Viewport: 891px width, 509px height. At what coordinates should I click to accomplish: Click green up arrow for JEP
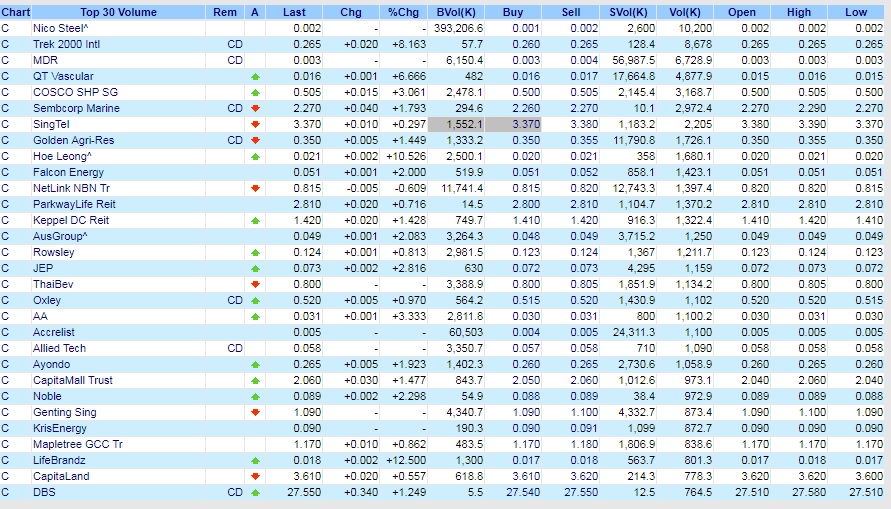pos(255,269)
